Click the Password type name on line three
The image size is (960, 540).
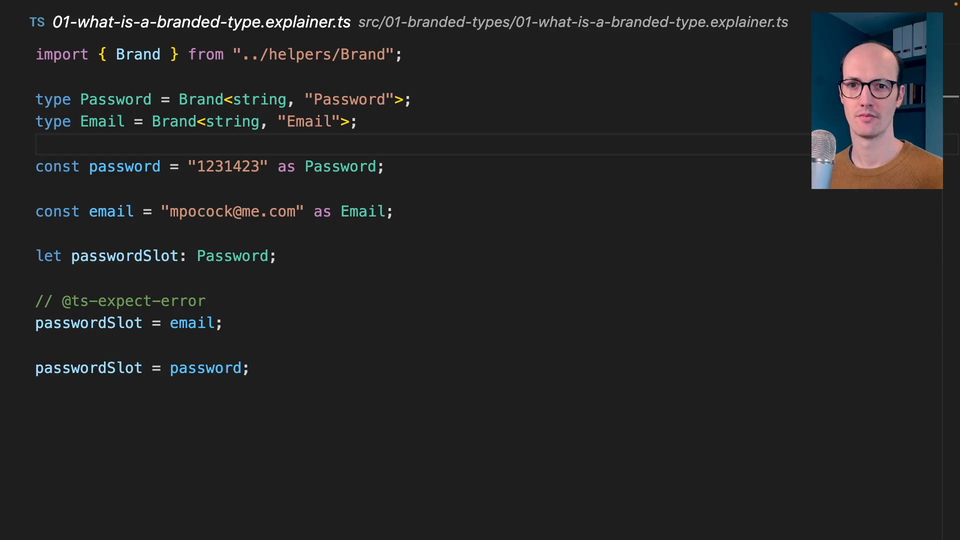116,99
